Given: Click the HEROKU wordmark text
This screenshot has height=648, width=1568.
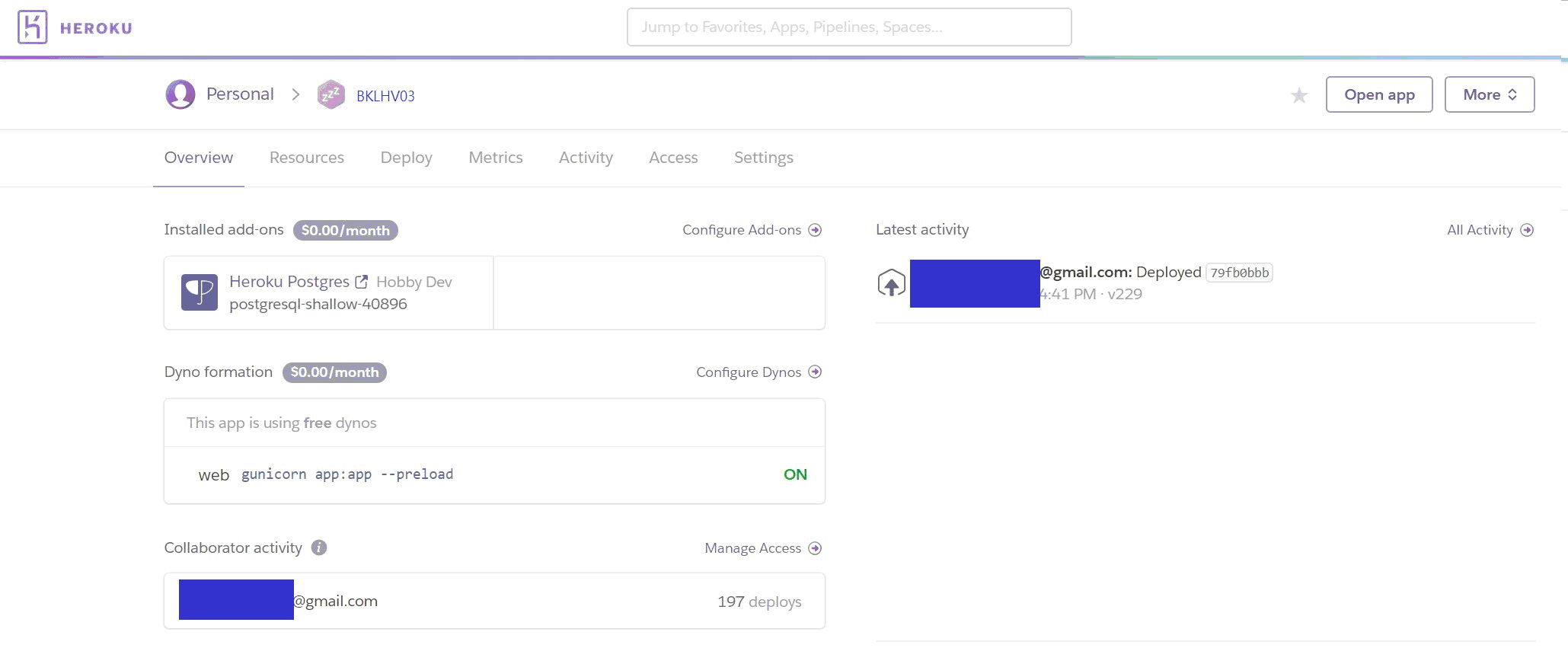Looking at the screenshot, I should (x=96, y=28).
